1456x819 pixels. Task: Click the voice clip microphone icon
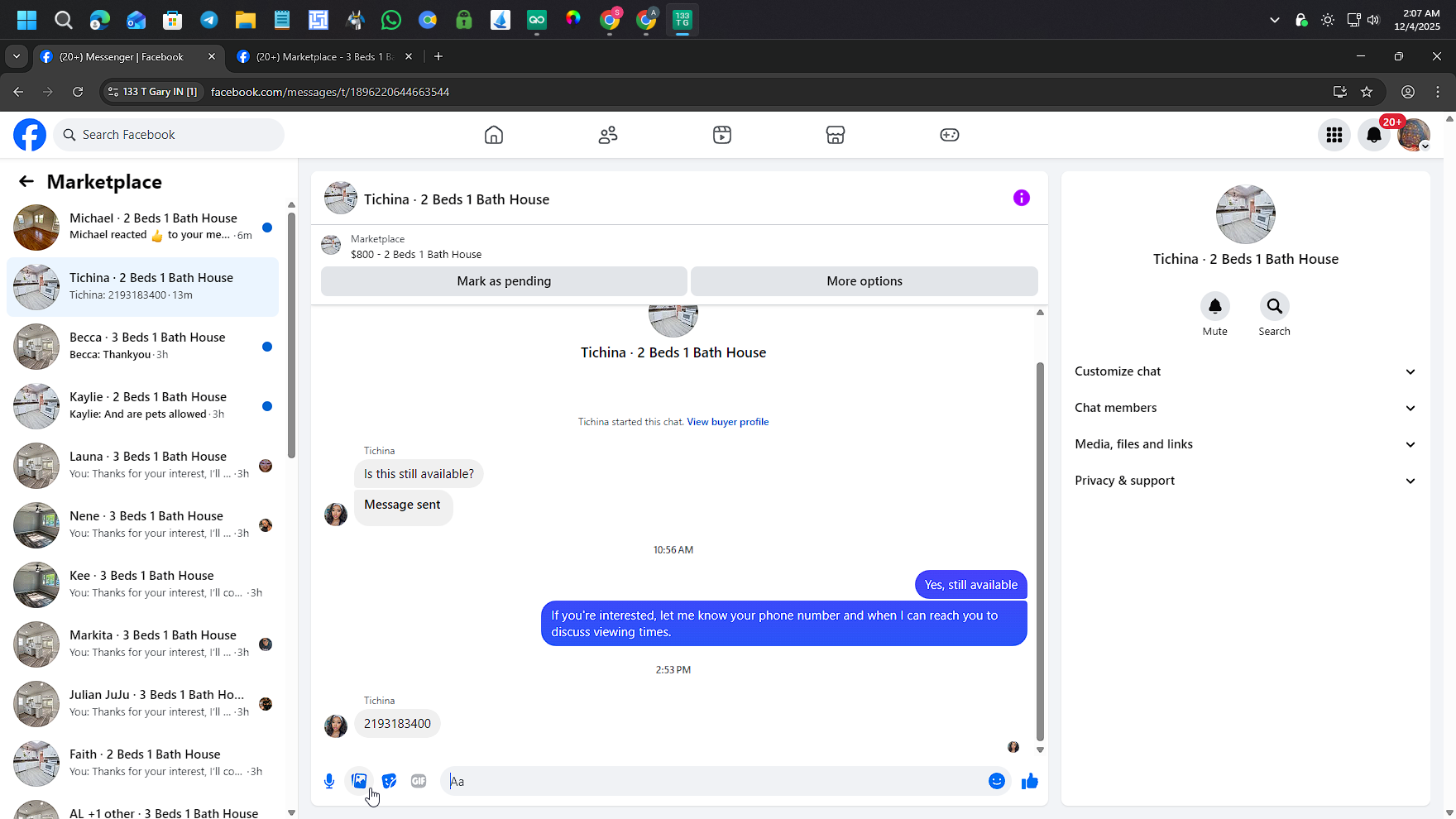[329, 781]
